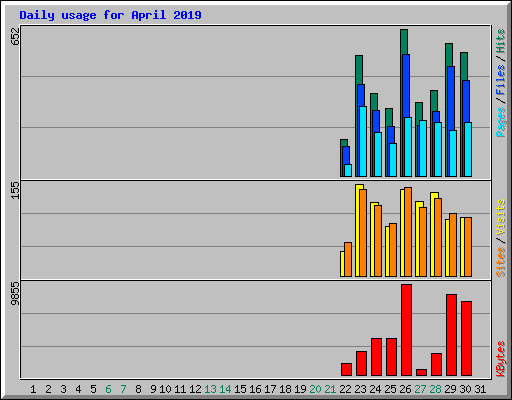This screenshot has width=512, height=400.
Task: Click day number '19' on x-axis
Action: [300, 389]
